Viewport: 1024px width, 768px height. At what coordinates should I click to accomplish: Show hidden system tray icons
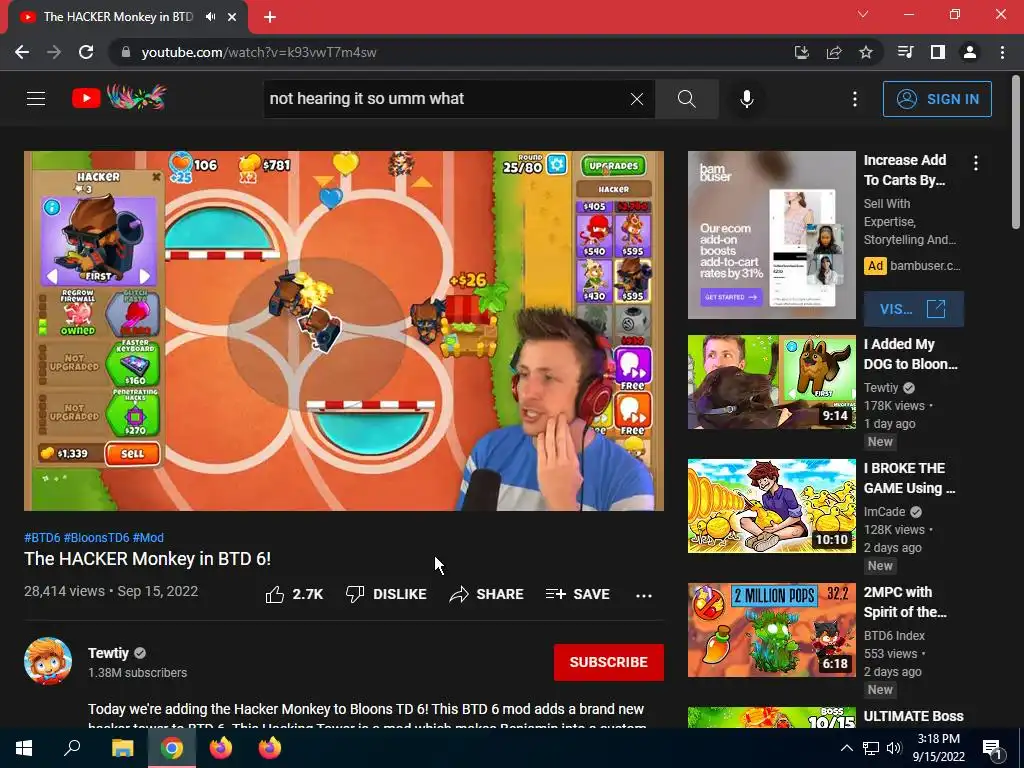tap(846, 748)
